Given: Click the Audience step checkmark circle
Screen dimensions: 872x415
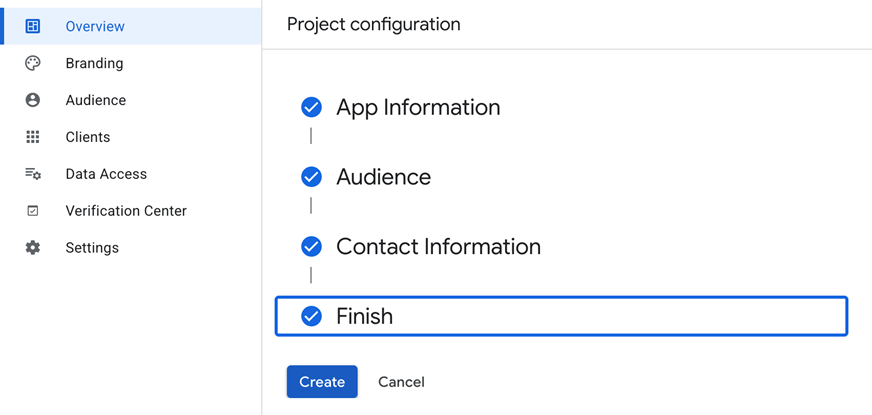Looking at the screenshot, I should pos(312,177).
